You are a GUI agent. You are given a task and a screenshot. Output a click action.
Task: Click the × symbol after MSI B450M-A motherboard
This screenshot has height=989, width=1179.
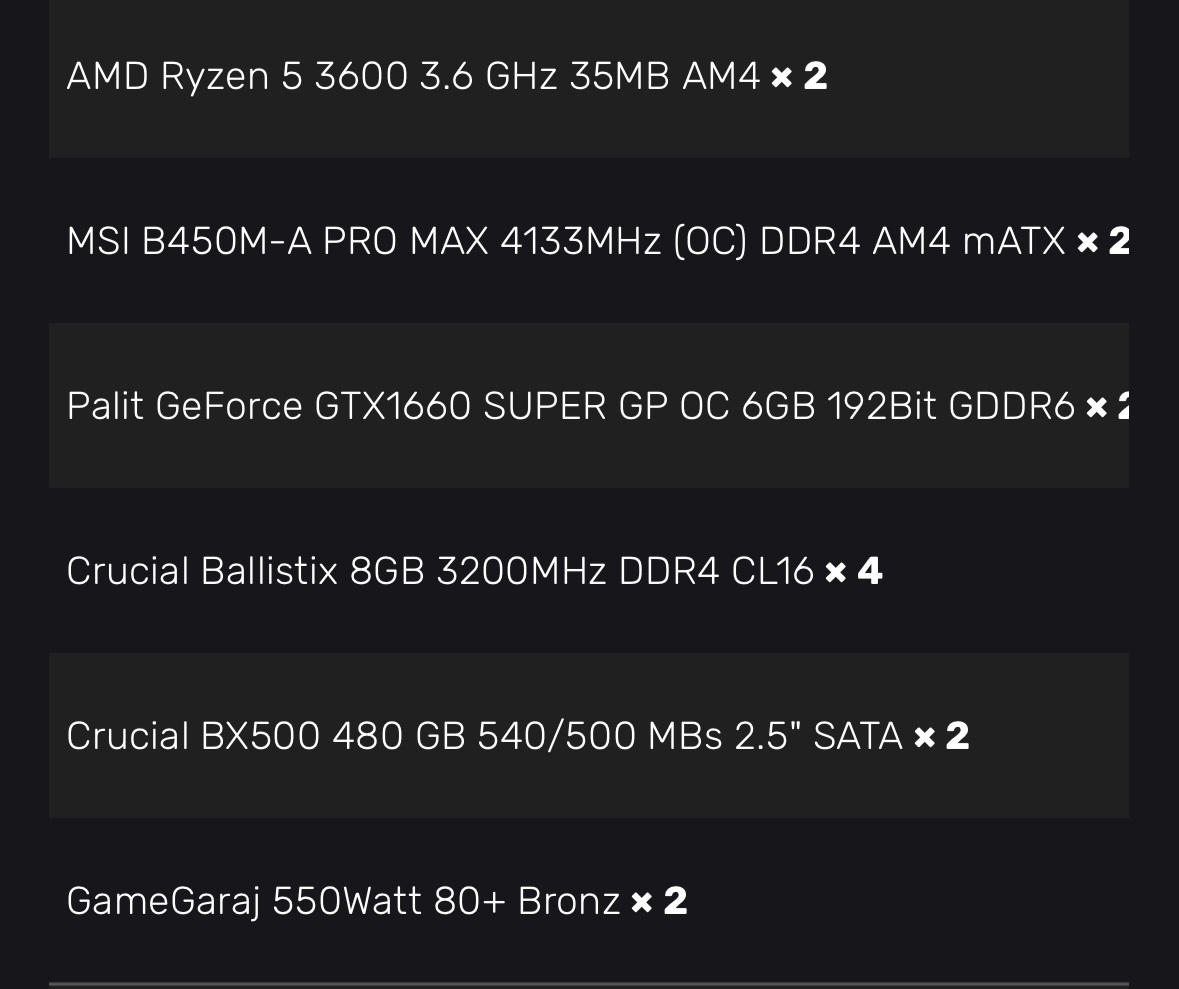(x=1087, y=242)
